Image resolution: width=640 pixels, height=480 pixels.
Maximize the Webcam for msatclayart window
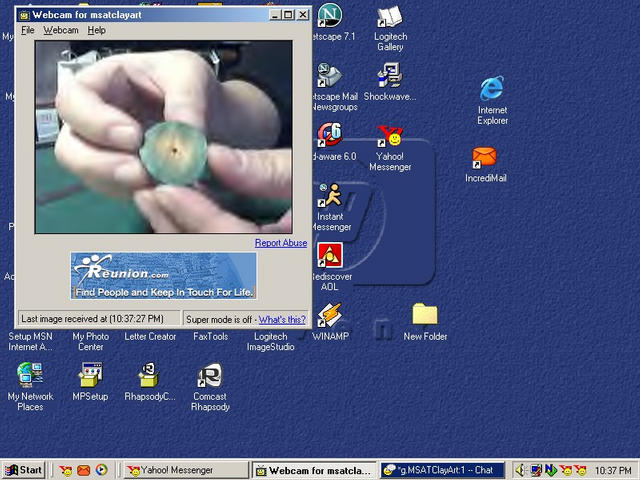coord(288,15)
